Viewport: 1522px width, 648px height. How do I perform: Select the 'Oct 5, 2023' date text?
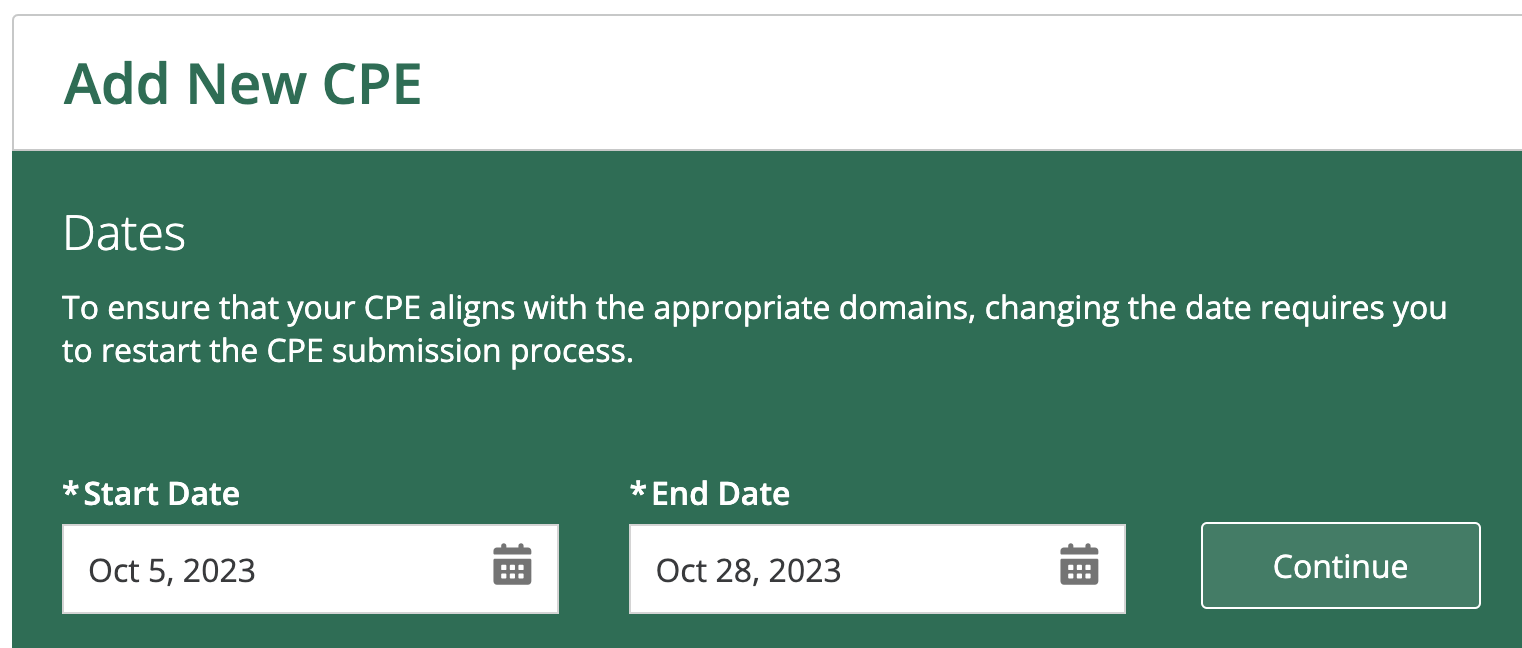click(x=172, y=571)
